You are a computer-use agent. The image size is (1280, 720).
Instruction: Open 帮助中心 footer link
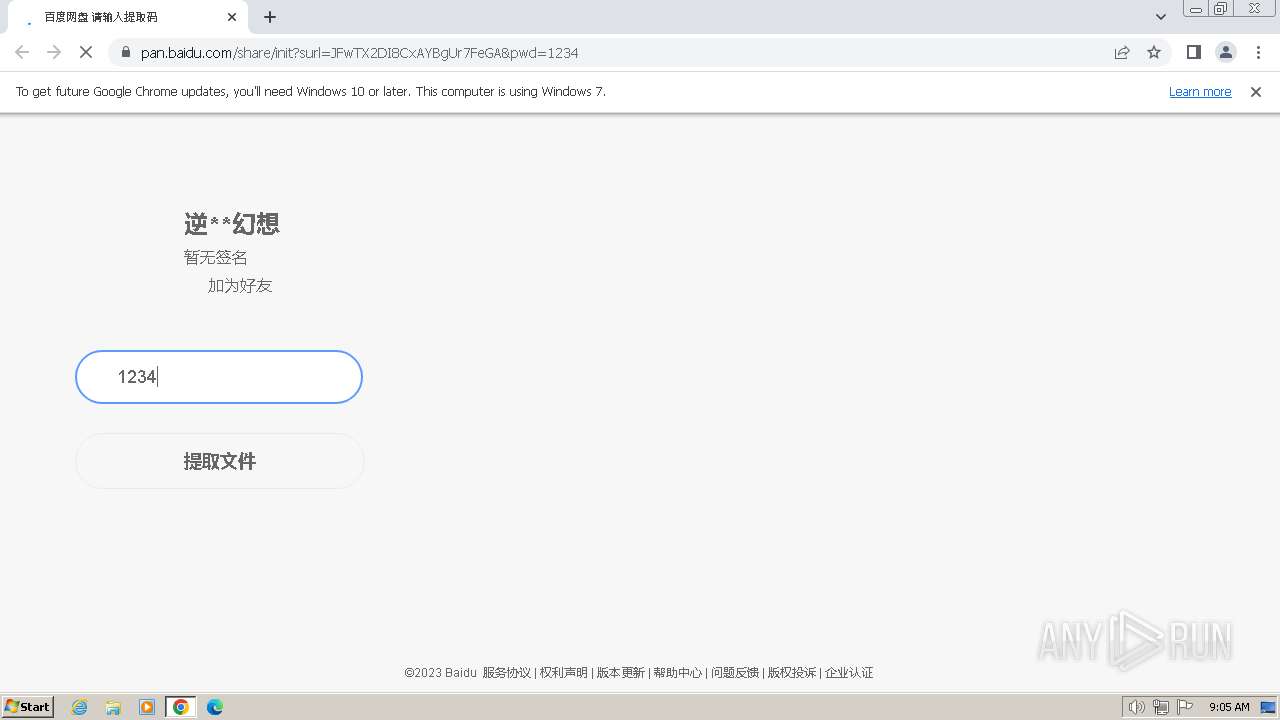point(678,673)
